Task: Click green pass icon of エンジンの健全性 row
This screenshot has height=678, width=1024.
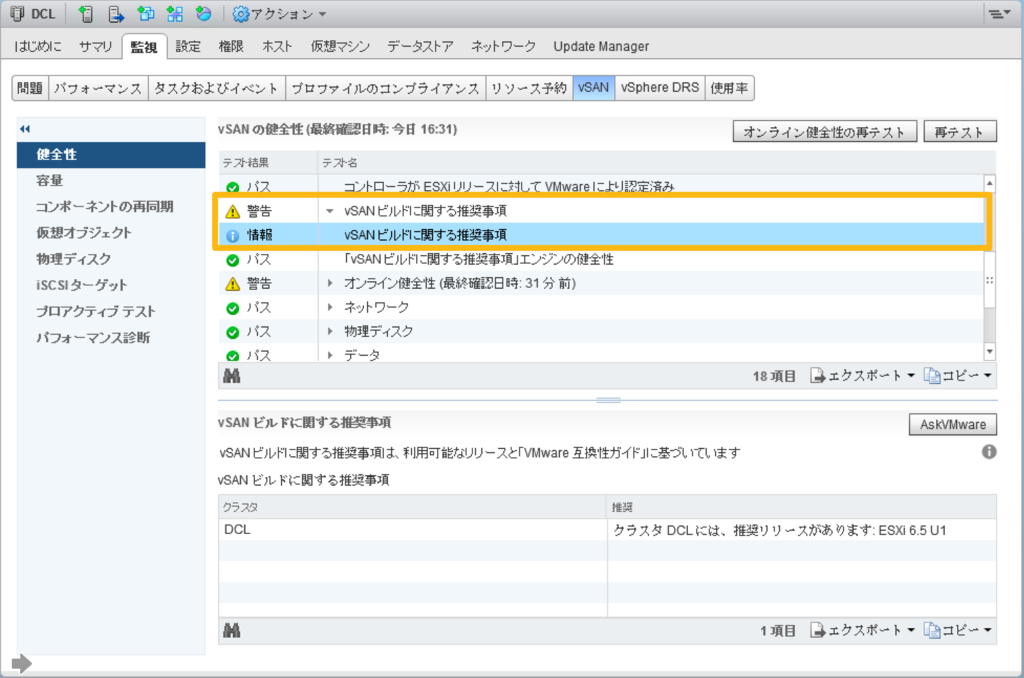Action: (x=232, y=260)
